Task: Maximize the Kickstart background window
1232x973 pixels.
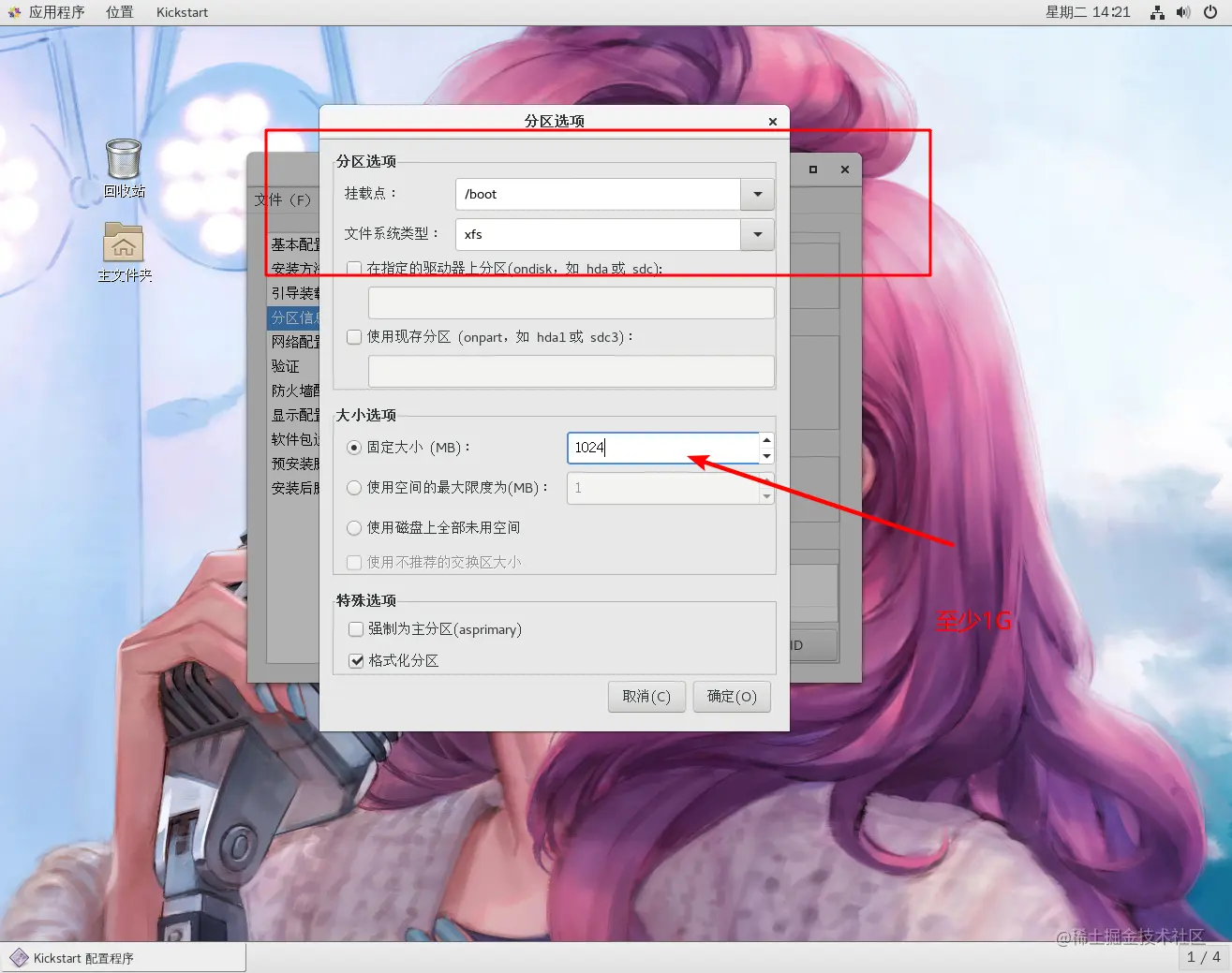Action: pos(813,170)
